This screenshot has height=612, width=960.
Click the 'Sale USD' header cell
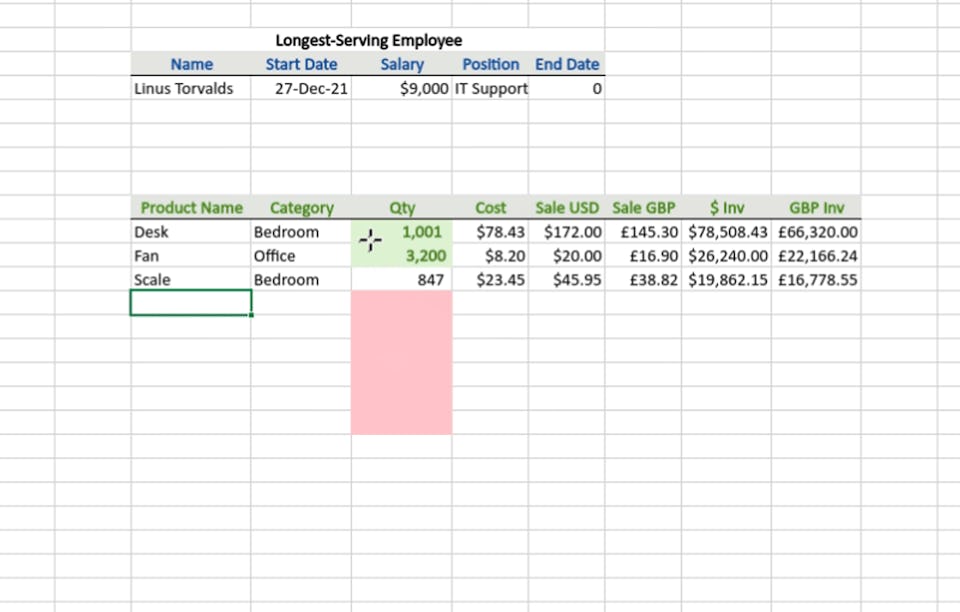(567, 208)
